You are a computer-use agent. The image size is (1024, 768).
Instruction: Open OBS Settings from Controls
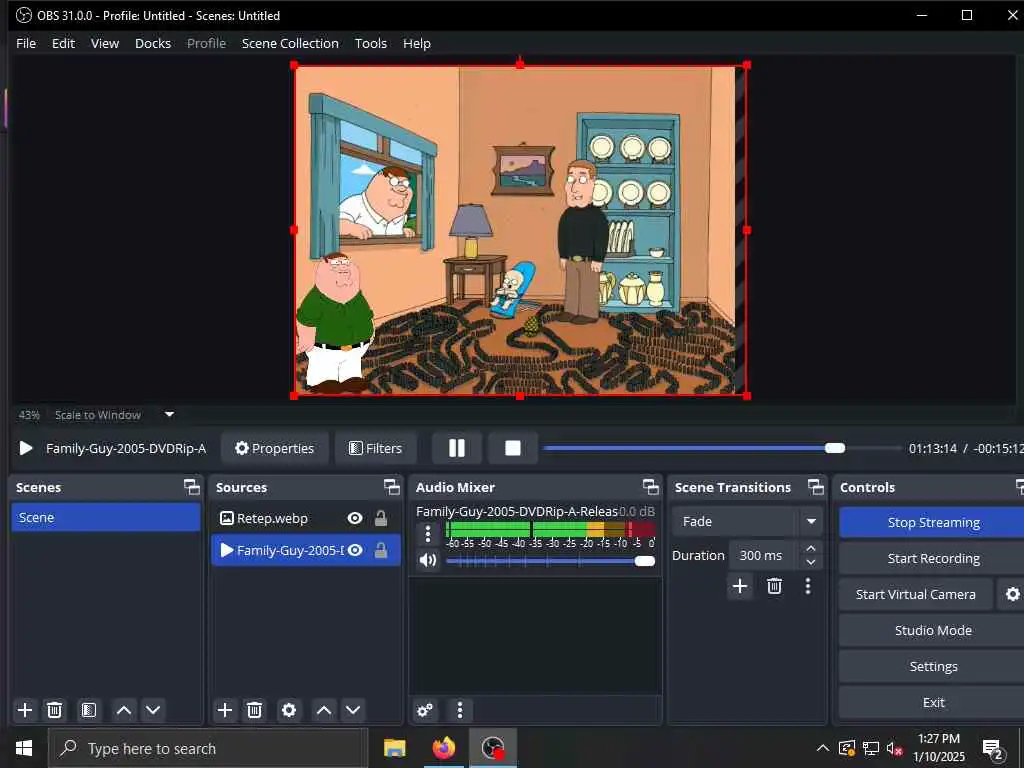(933, 666)
